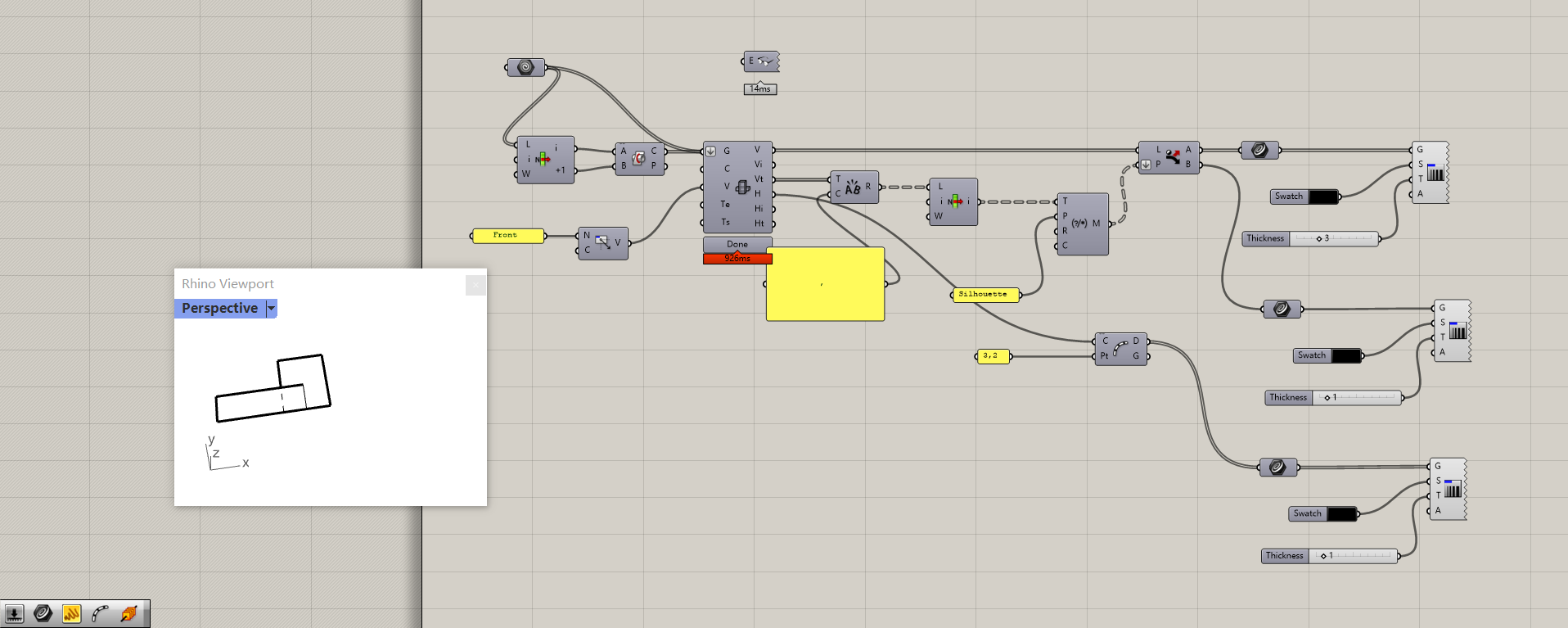Select the Geometry parameter wired to List Item L

click(525, 67)
